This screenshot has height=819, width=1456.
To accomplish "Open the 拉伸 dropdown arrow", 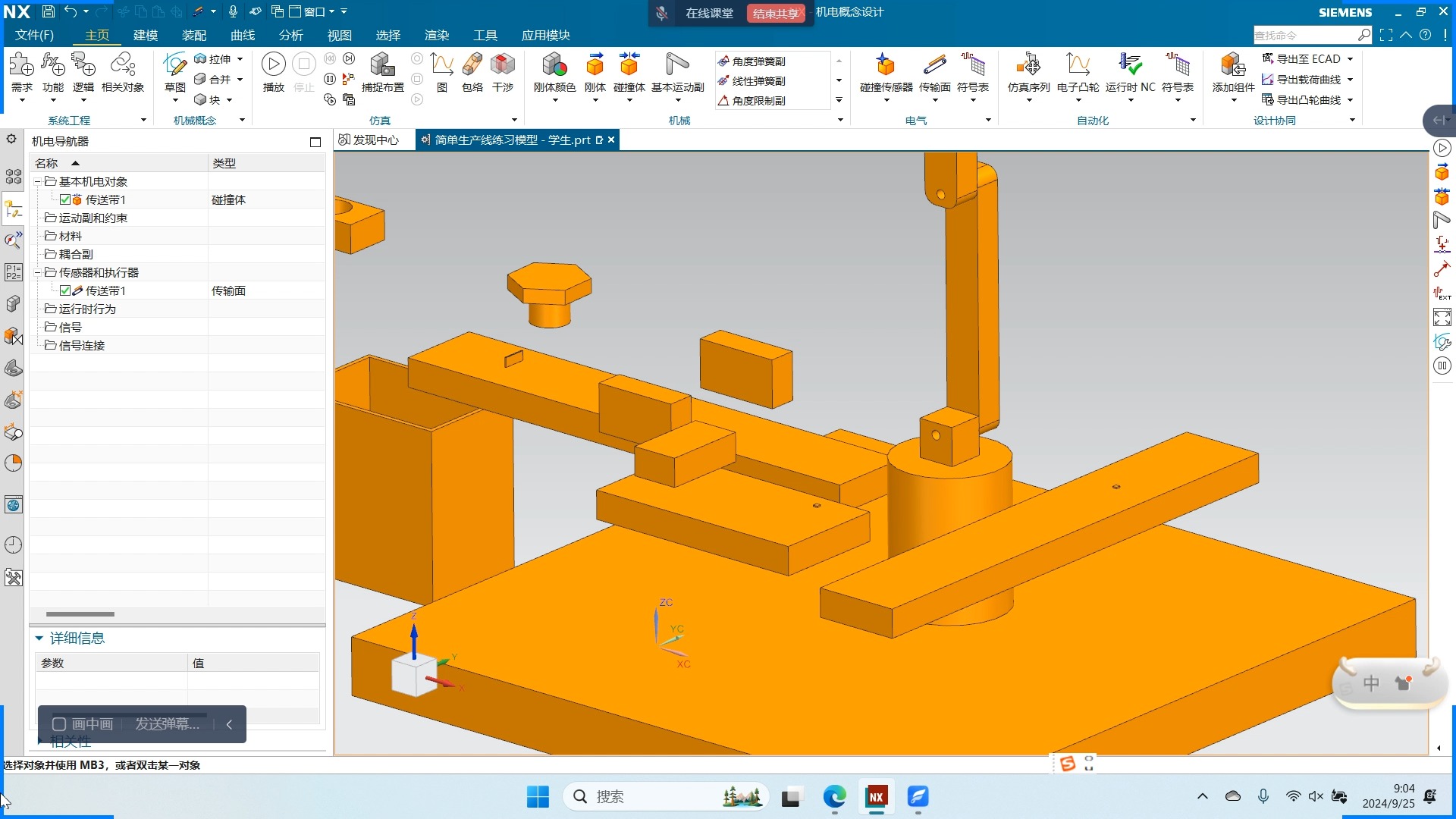I will [240, 59].
